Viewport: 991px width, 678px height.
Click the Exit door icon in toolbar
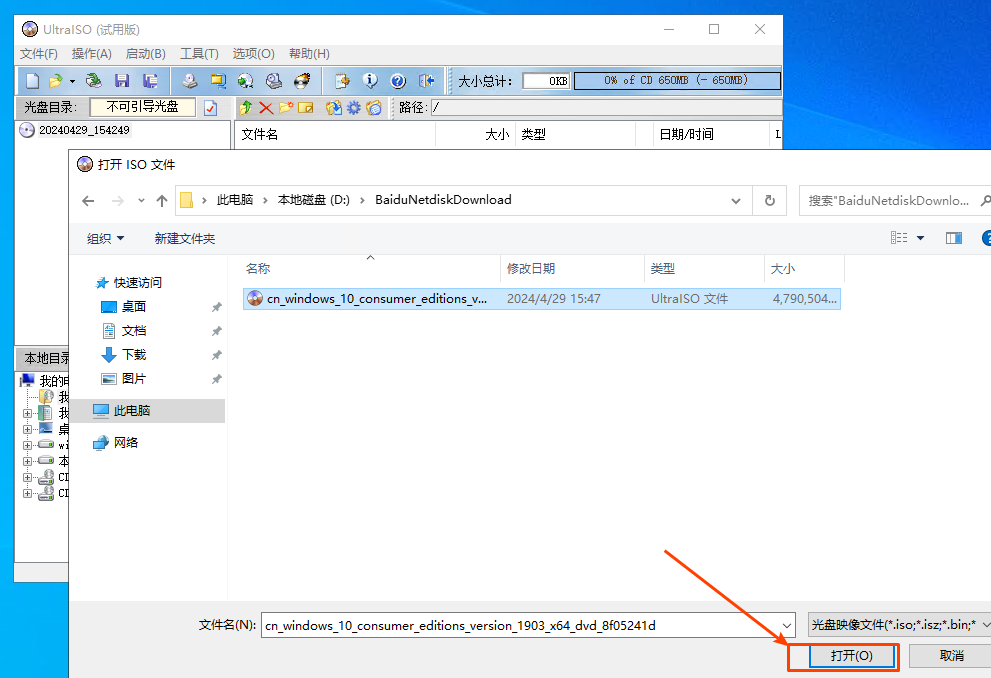[427, 81]
